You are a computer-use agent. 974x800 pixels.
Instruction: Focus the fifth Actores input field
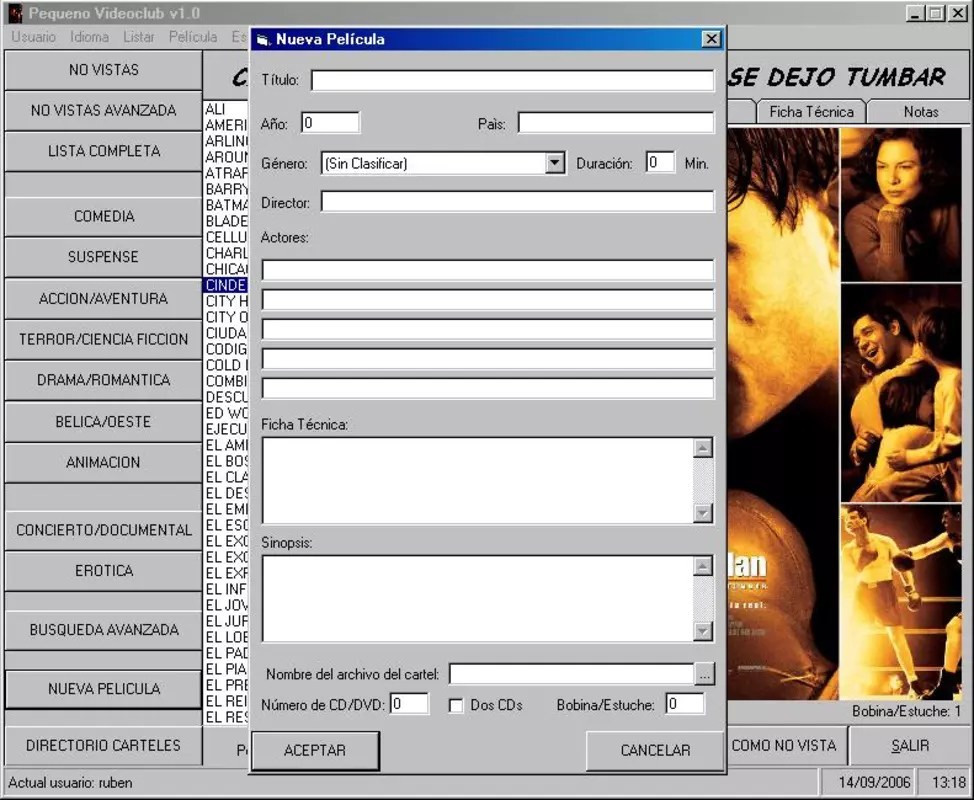[488, 388]
